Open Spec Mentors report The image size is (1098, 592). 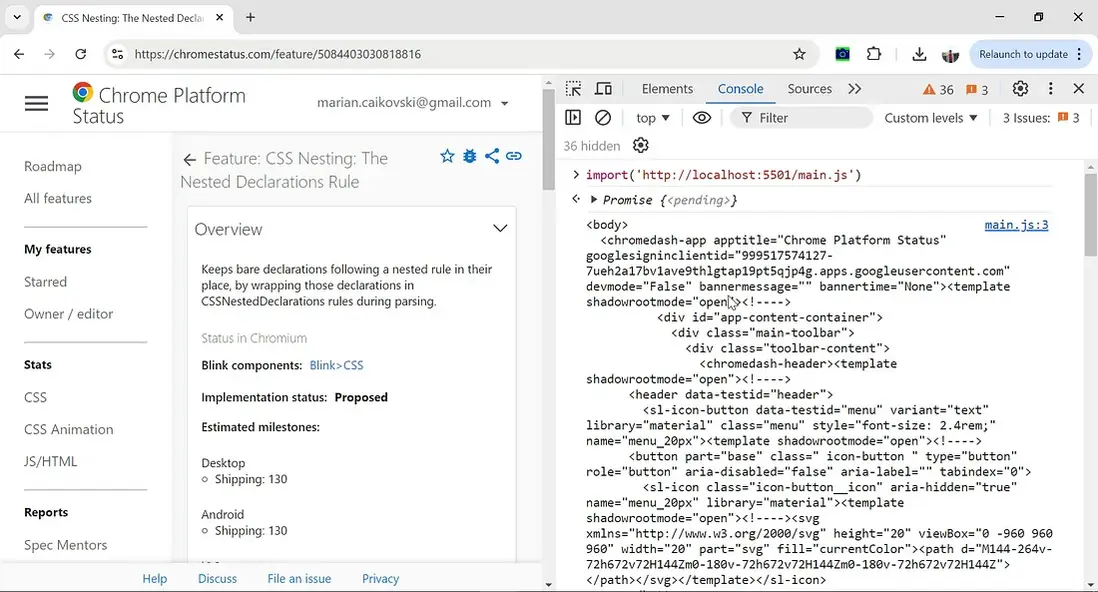(x=66, y=545)
